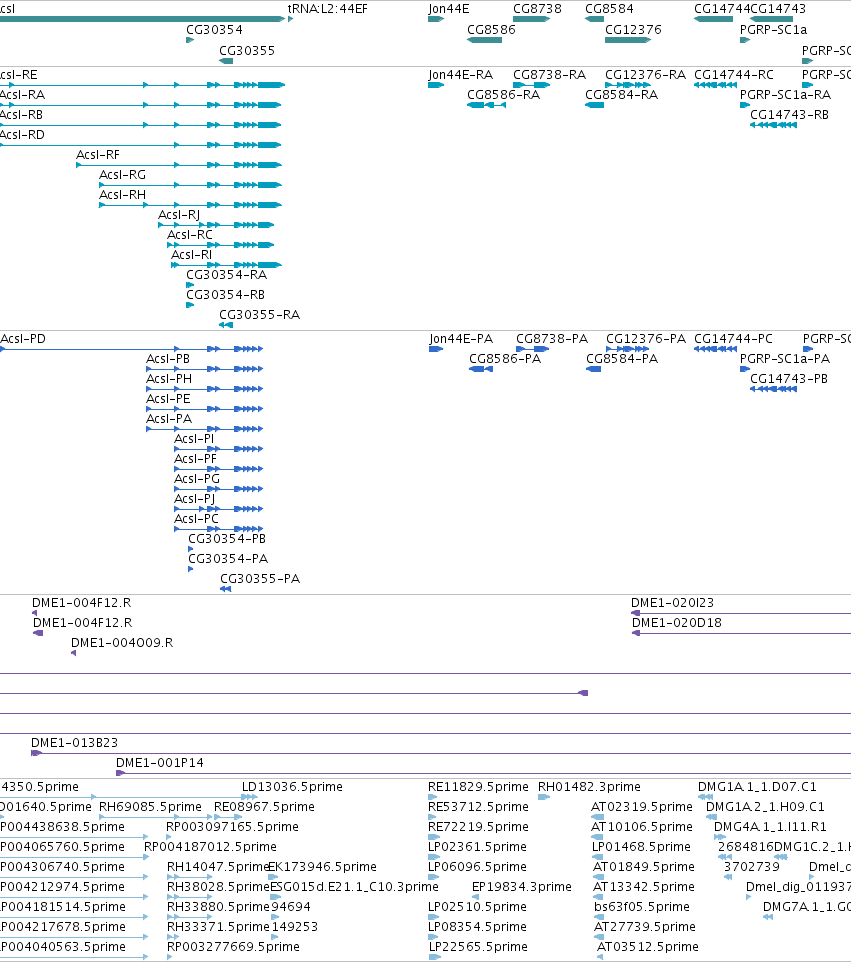The height and width of the screenshot is (962, 851).
Task: Select the AT13342.5prime EST label
Action: pyautogui.click(x=644, y=887)
